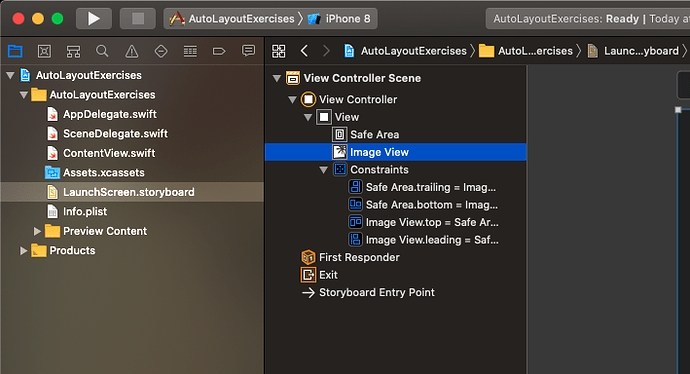Collapse the View Controller Scene
Screen dimensions: 690x374
pyautogui.click(x=277, y=78)
